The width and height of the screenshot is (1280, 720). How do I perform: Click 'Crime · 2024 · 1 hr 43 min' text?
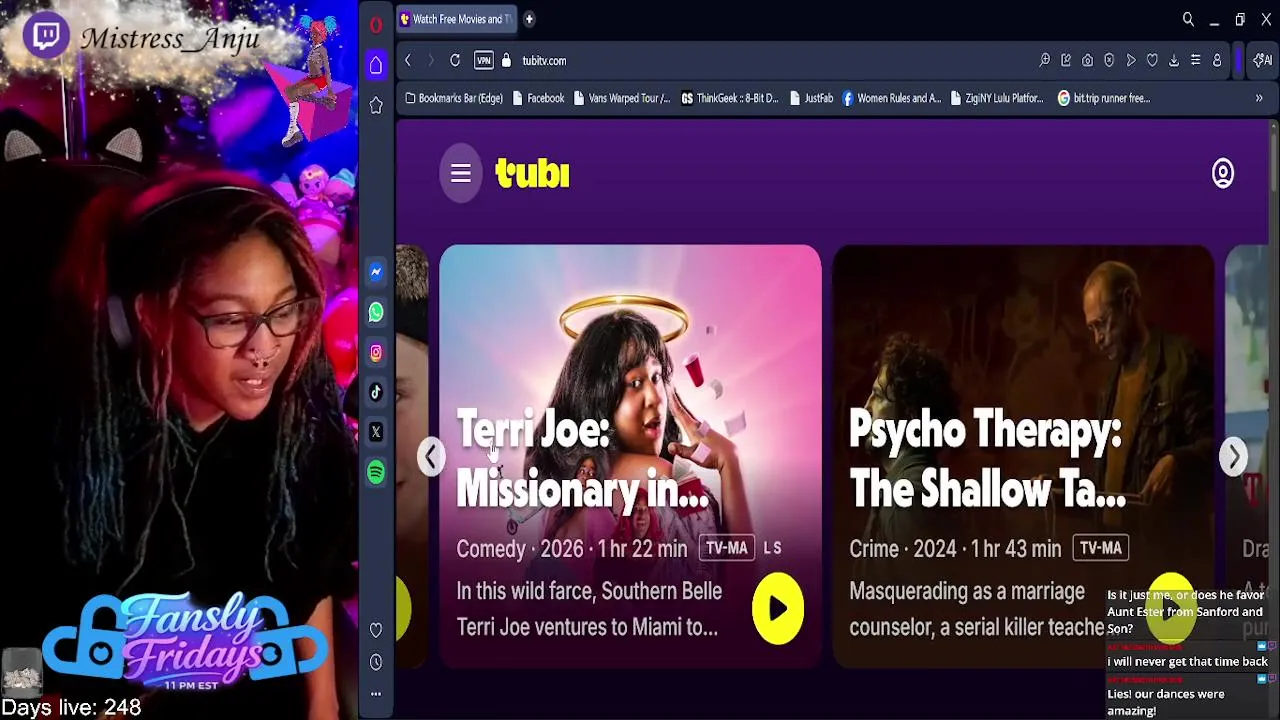pos(955,549)
